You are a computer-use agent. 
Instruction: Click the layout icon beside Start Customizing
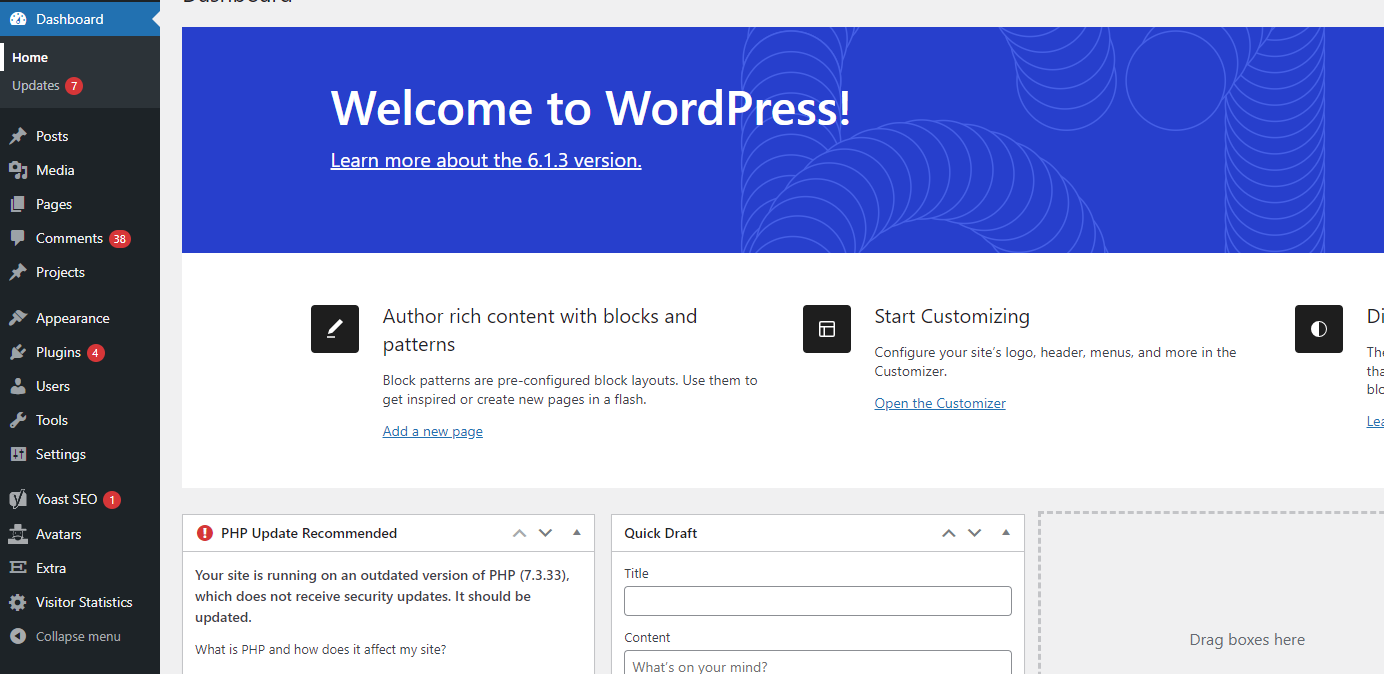tap(827, 329)
